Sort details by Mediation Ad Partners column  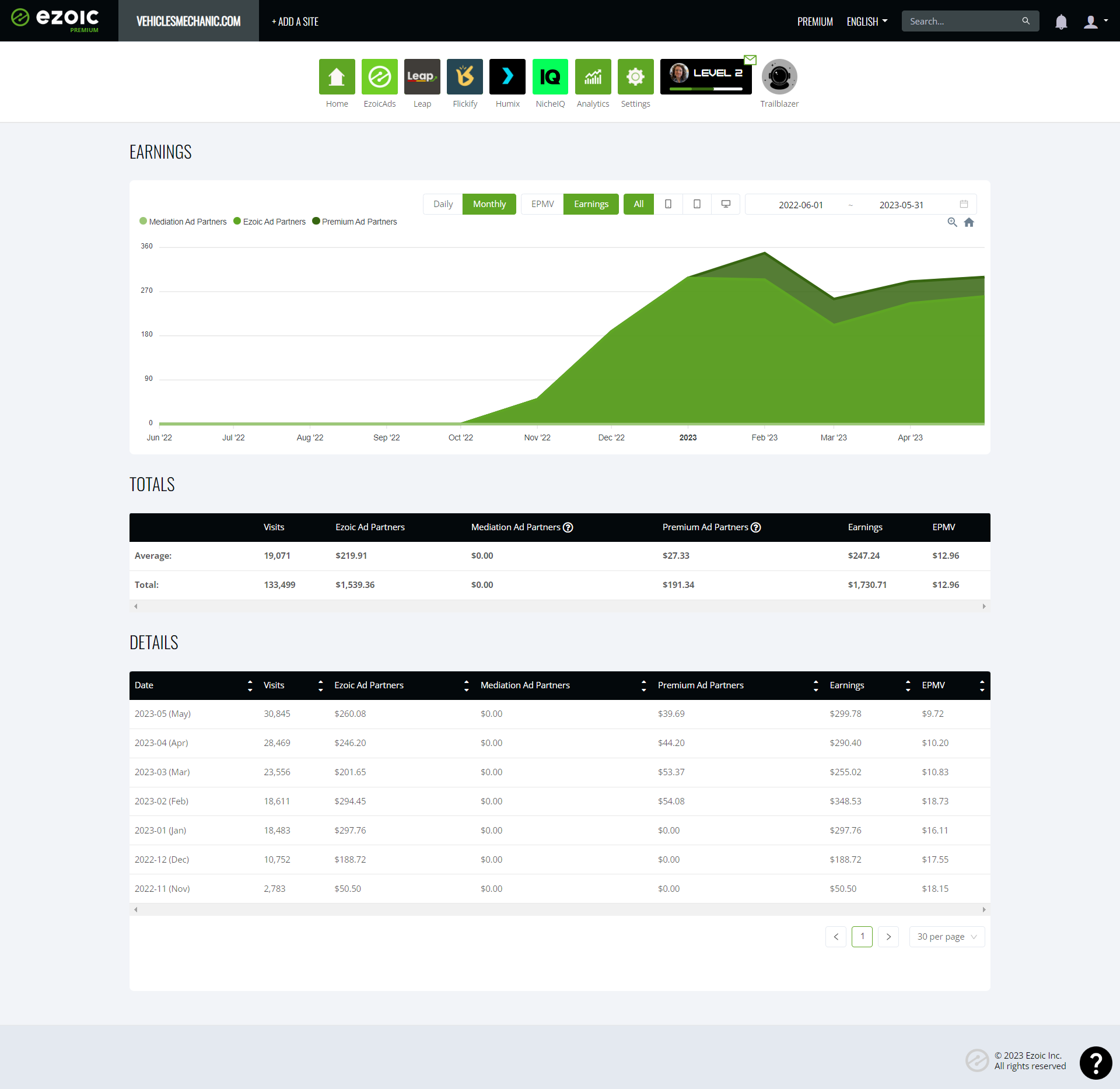(643, 685)
